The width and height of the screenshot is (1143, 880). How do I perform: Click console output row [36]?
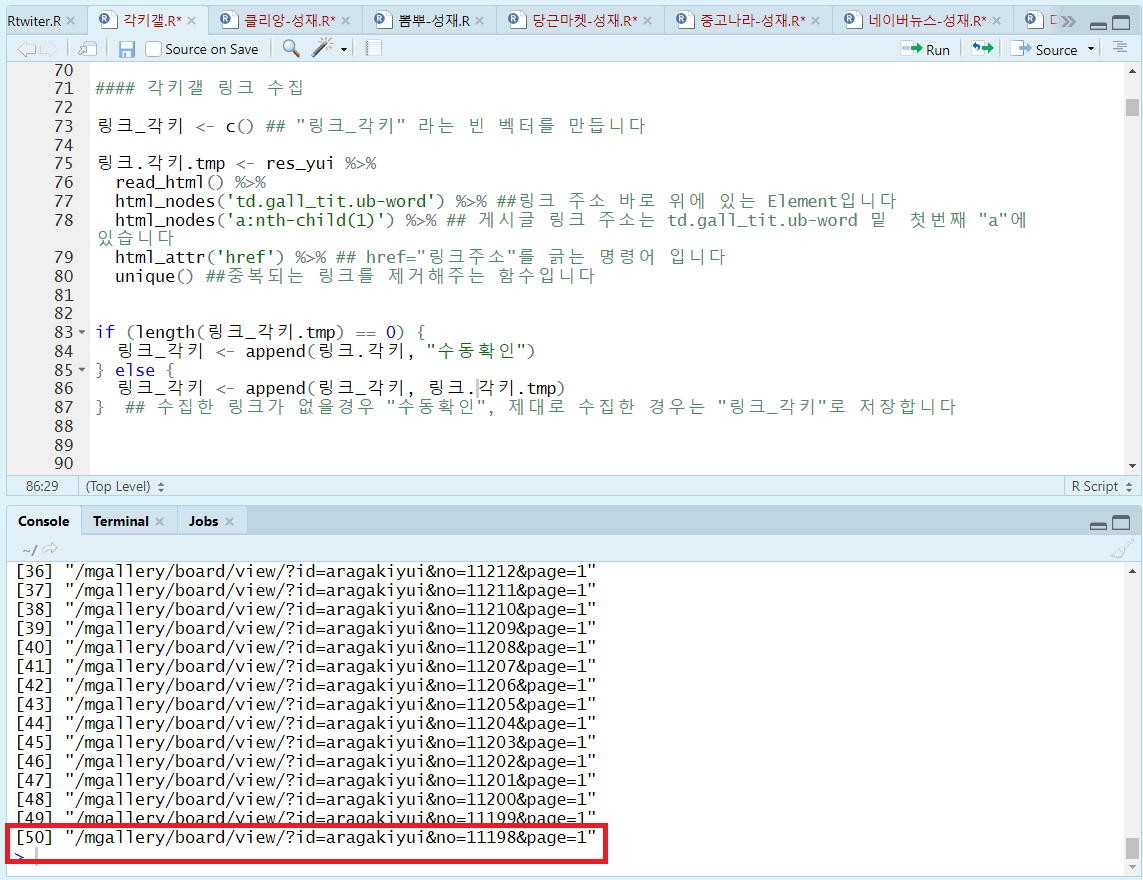(x=305, y=571)
